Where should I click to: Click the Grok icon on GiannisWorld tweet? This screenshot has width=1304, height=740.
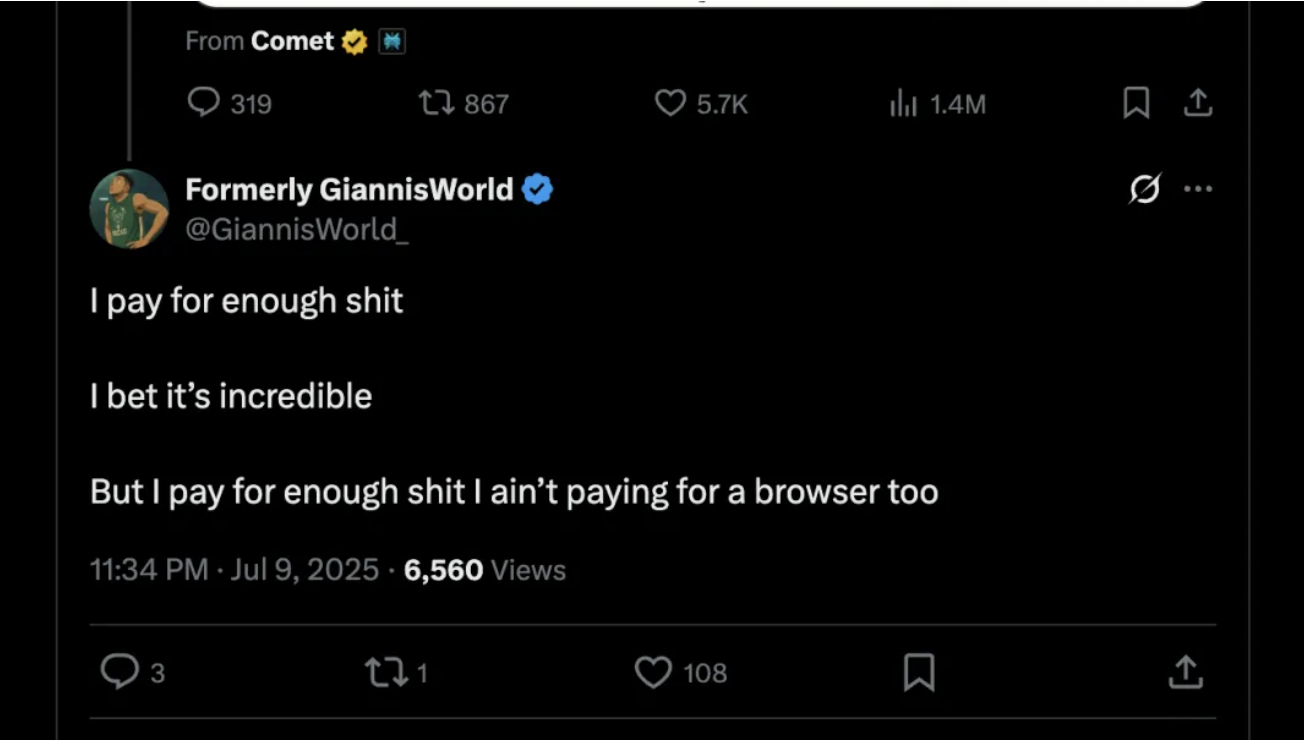(1145, 188)
